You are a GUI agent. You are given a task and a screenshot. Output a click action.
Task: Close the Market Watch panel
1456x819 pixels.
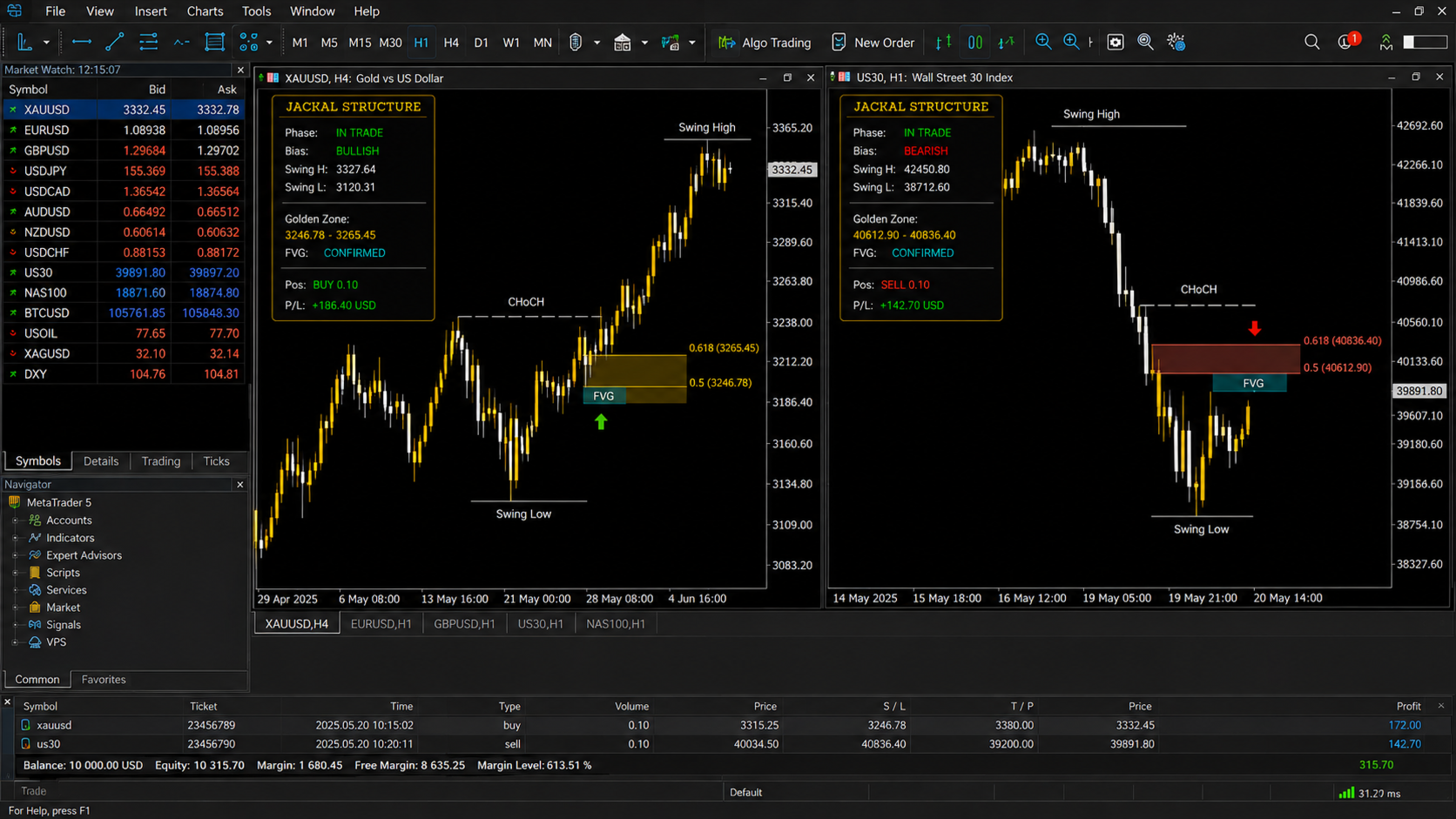tap(240, 70)
